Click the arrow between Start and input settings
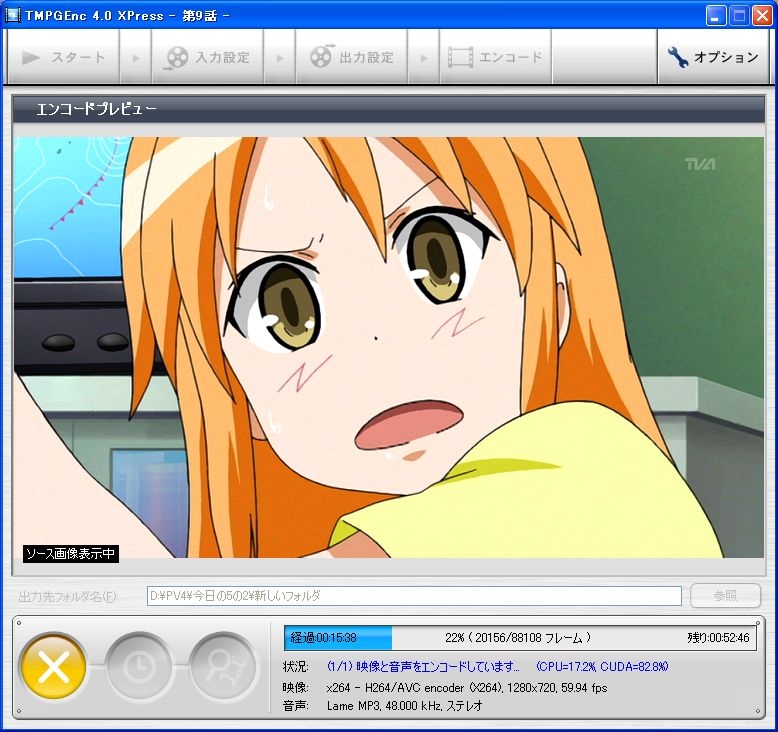The image size is (778, 732). 135,58
